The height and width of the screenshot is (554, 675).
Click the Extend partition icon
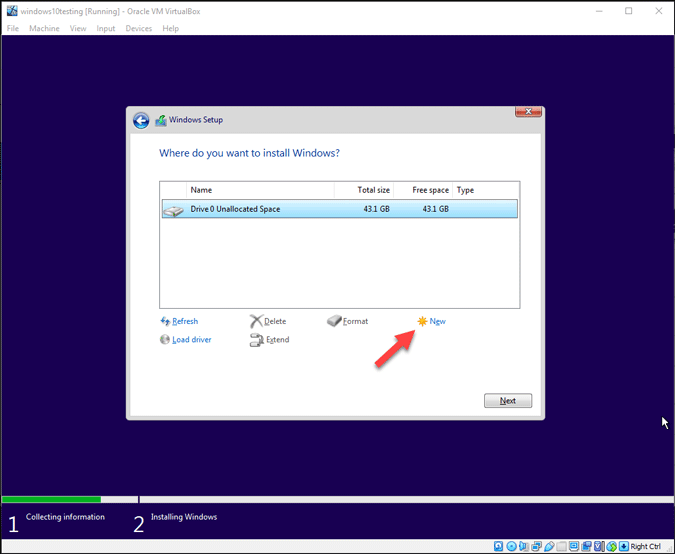click(x=256, y=340)
